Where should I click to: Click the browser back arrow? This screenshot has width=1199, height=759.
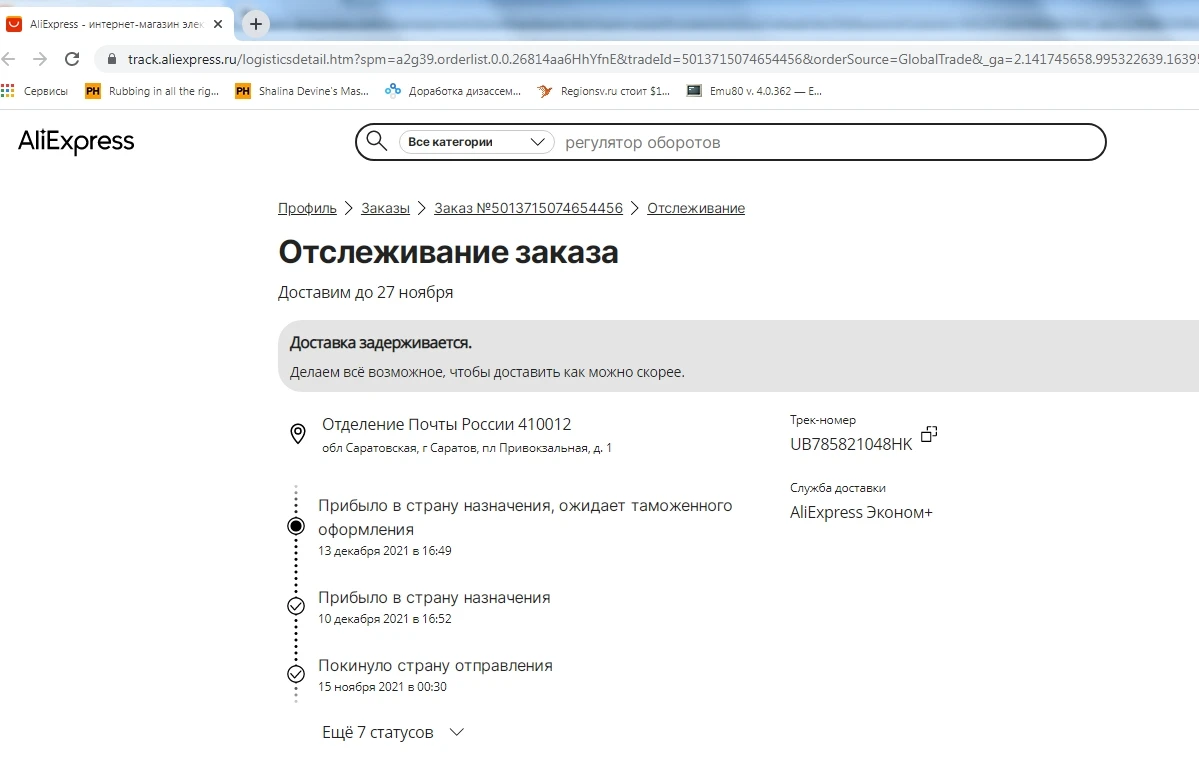pyautogui.click(x=8, y=59)
